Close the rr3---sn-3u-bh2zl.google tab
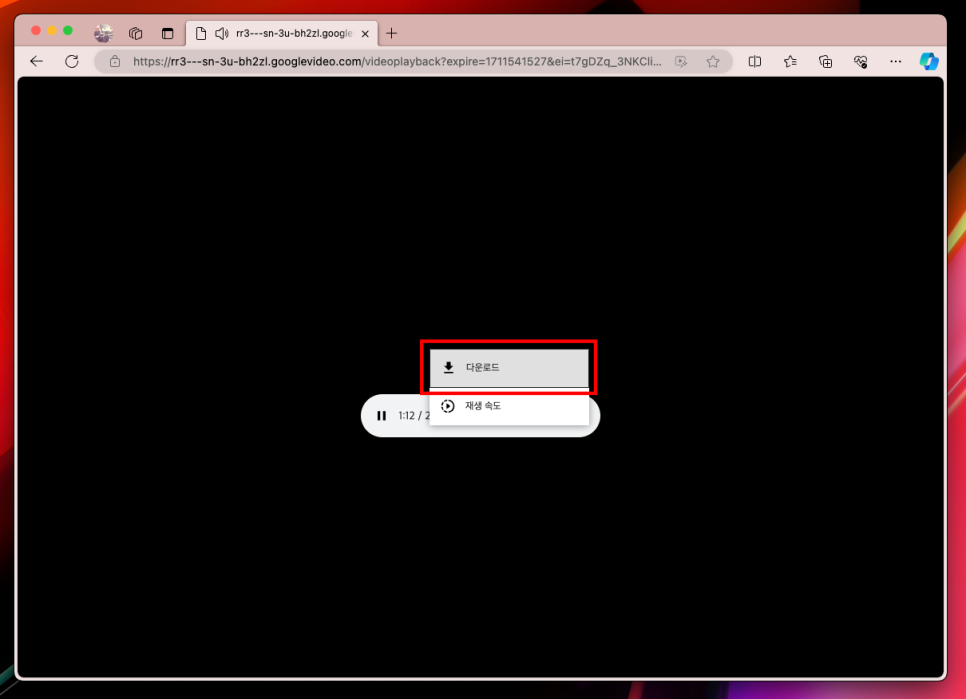The height and width of the screenshot is (699, 966). pyautogui.click(x=365, y=34)
